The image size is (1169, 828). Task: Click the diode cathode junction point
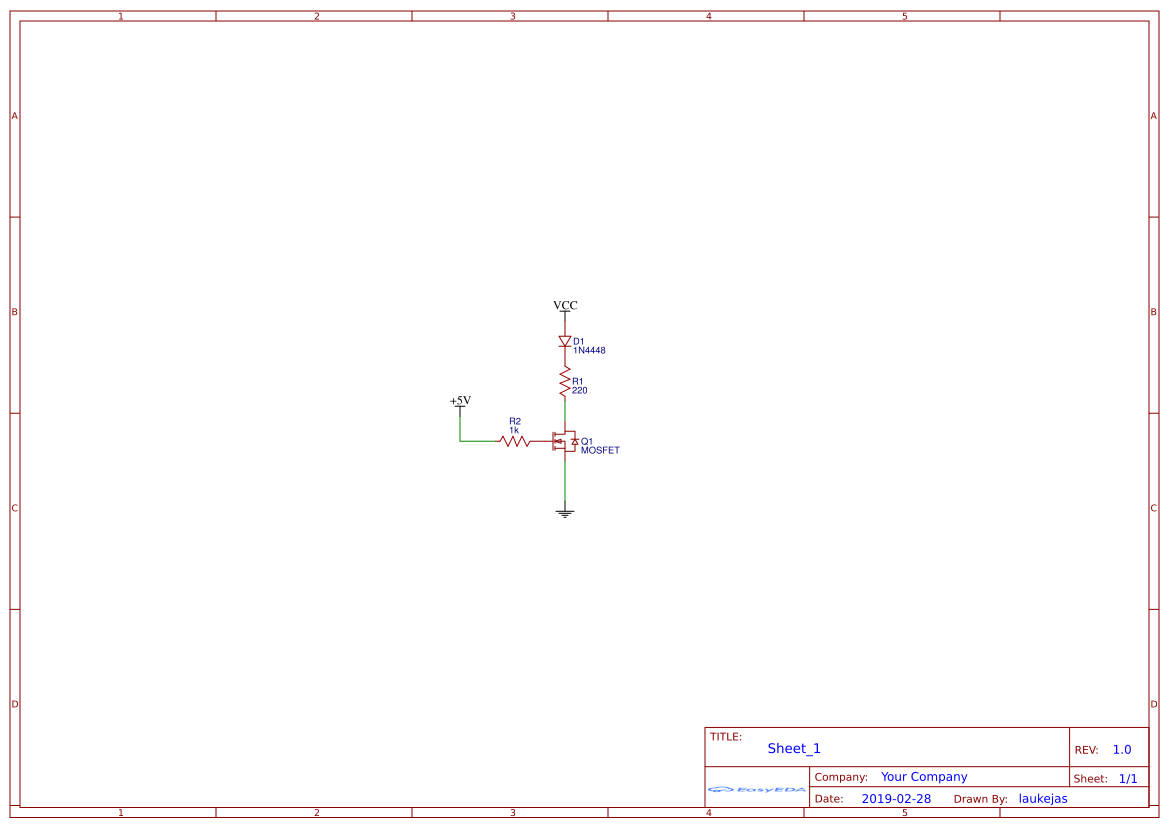(565, 348)
